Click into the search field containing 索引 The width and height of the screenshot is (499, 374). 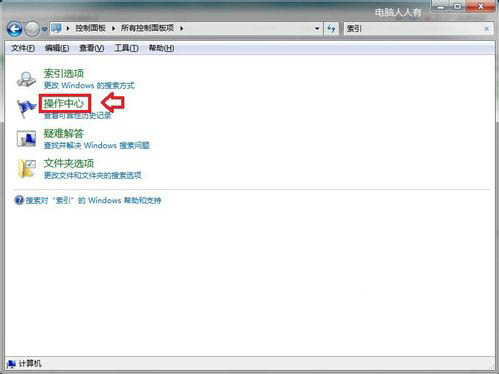point(413,29)
